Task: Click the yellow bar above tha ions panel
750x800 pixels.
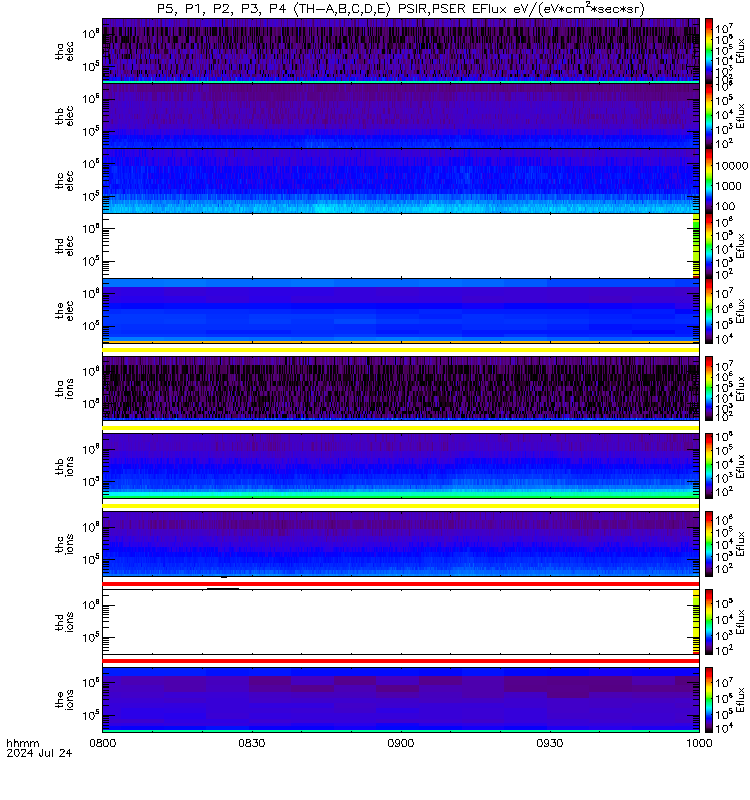Action: point(401,350)
